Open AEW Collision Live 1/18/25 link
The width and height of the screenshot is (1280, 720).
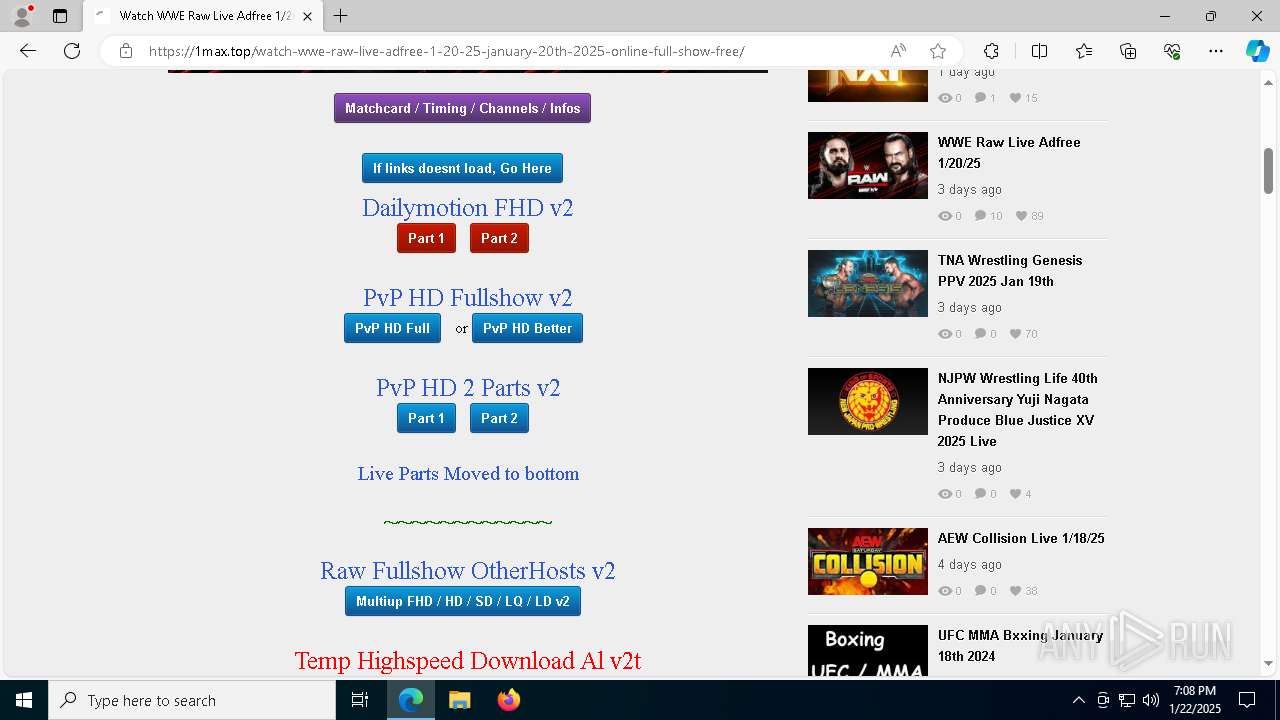[1021, 538]
